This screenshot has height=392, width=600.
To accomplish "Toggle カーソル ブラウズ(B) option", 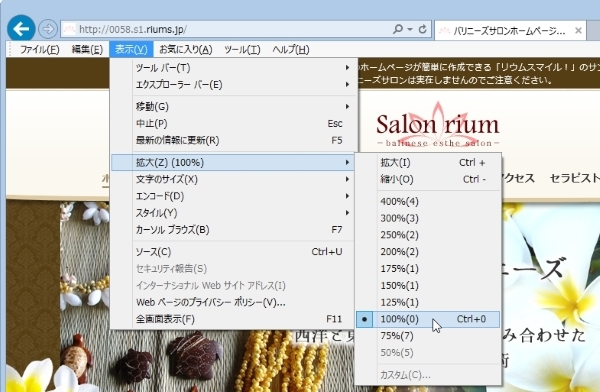I will click(234, 230).
